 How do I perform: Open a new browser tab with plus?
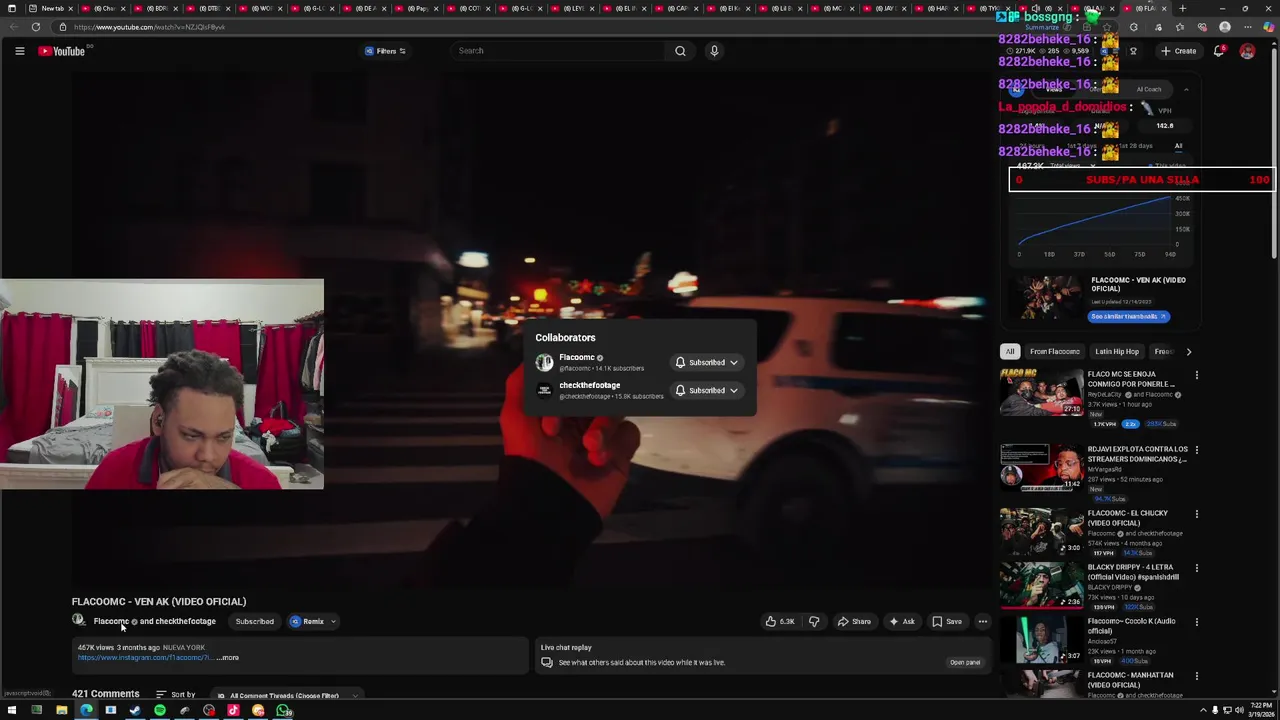(x=1182, y=8)
